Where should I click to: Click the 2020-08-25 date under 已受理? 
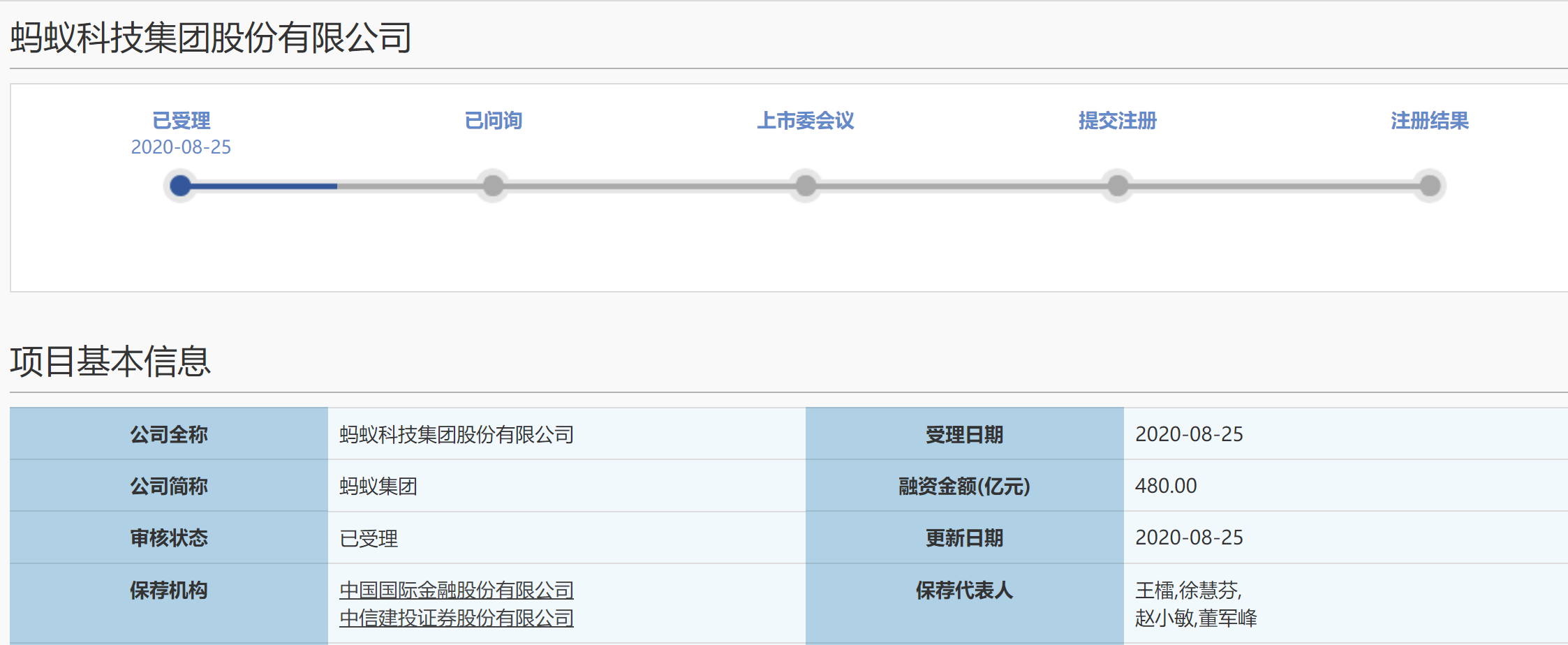(x=181, y=147)
